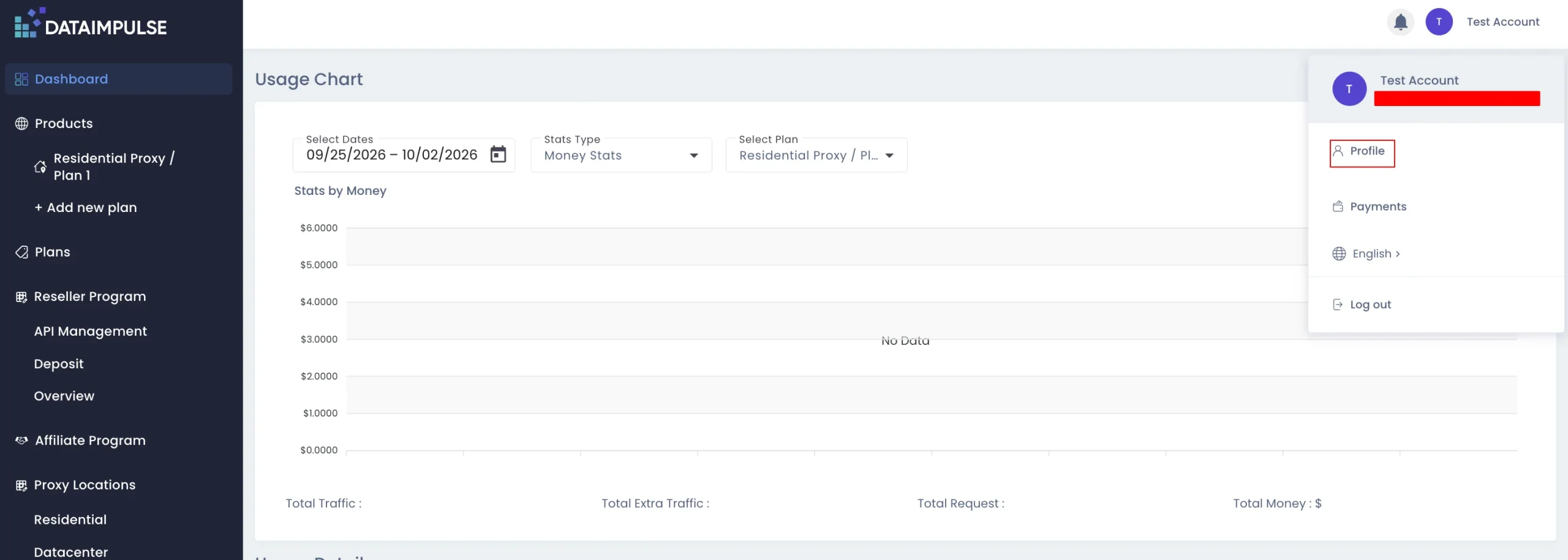Open the Select Plan dropdown
This screenshot has width=1568, height=560.
pyautogui.click(x=816, y=154)
